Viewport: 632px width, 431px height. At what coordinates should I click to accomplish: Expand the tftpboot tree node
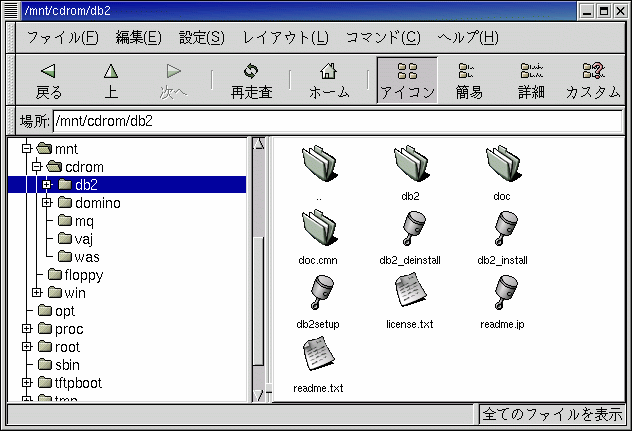coord(27,383)
